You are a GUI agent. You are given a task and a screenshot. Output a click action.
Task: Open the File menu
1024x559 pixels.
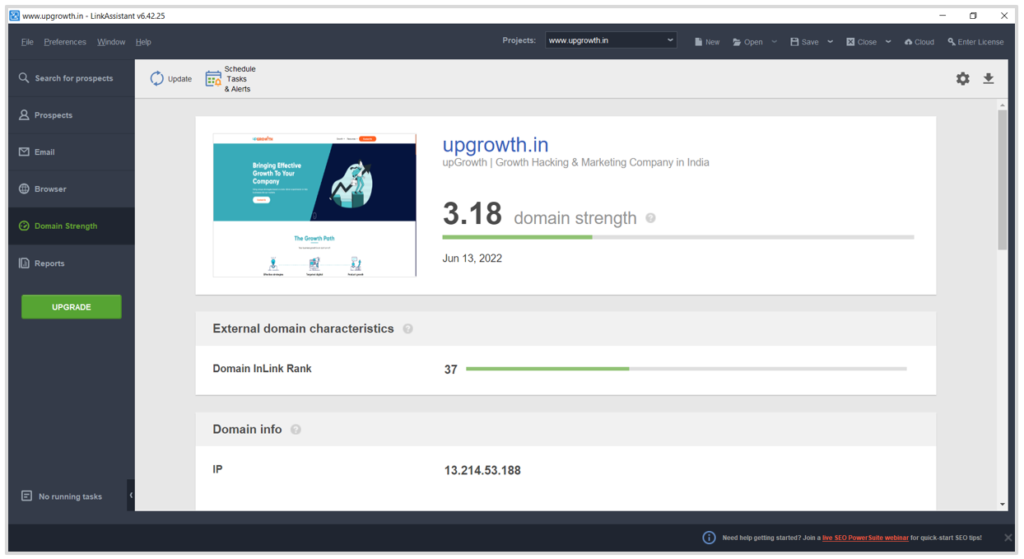27,42
